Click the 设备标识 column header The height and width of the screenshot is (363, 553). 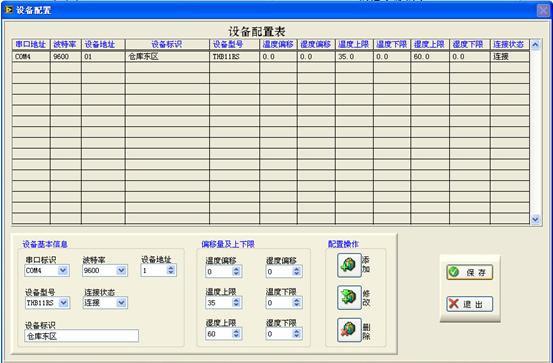tap(167, 44)
